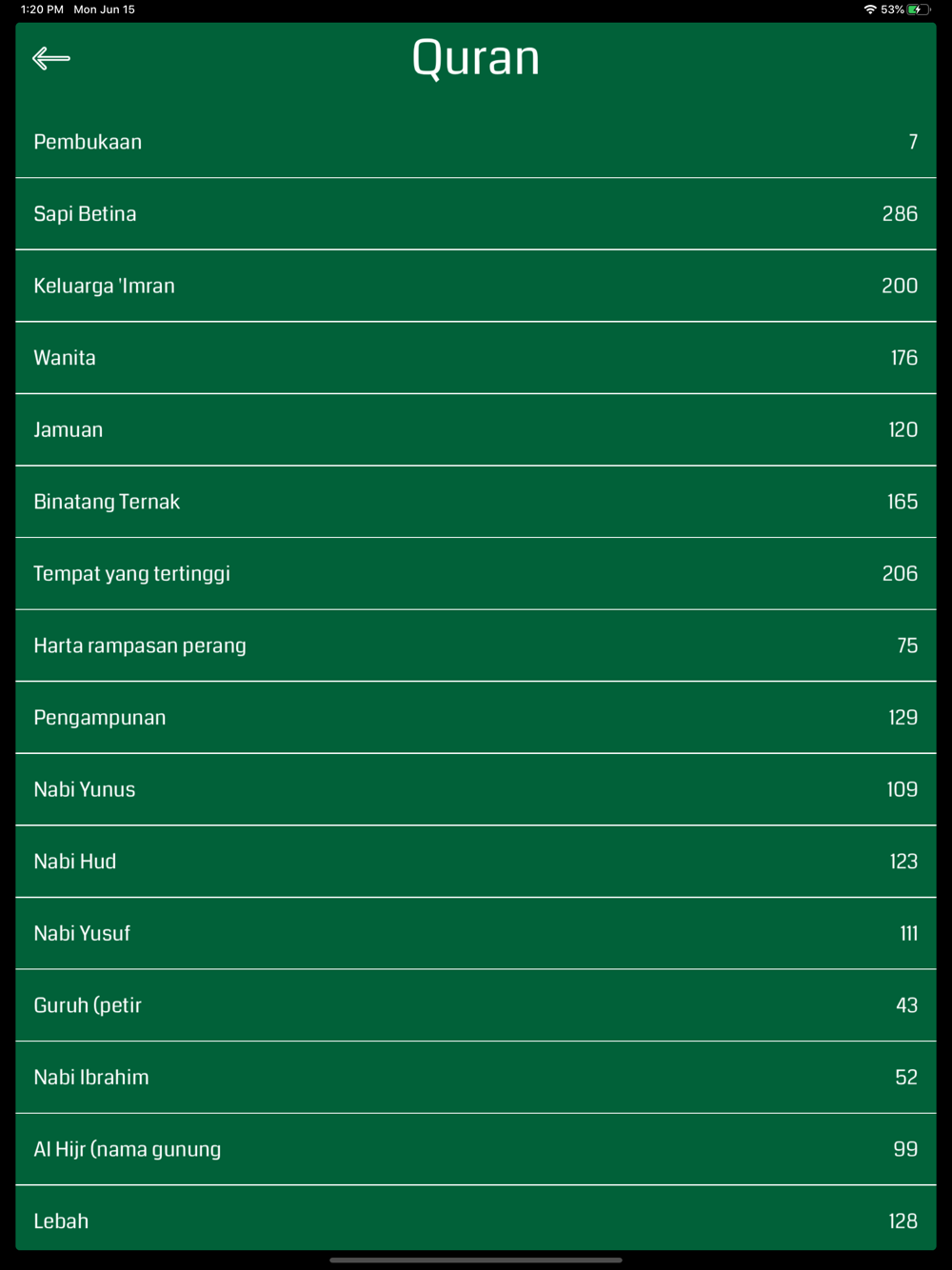Select the Lebah chapter row
952x1270 pixels.
click(x=476, y=1219)
